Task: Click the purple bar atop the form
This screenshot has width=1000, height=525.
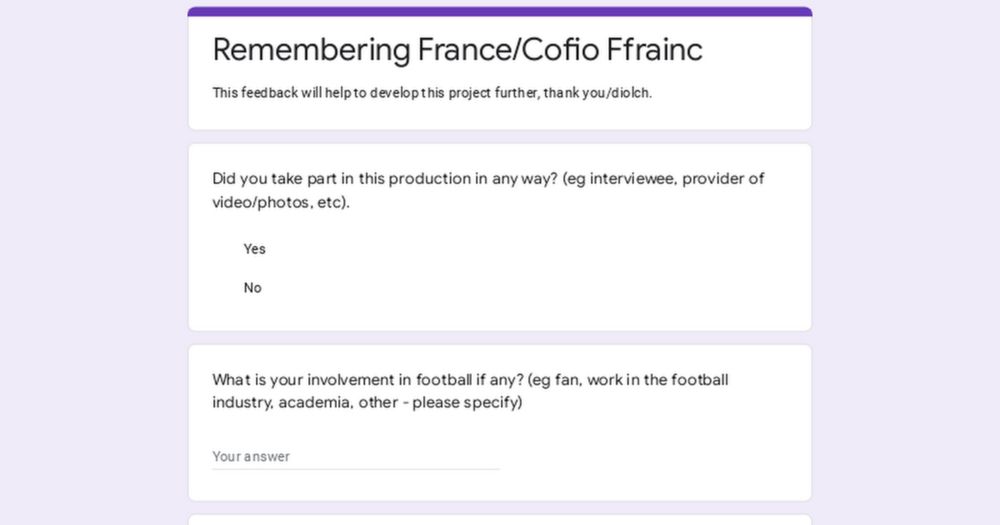Action: point(500,12)
